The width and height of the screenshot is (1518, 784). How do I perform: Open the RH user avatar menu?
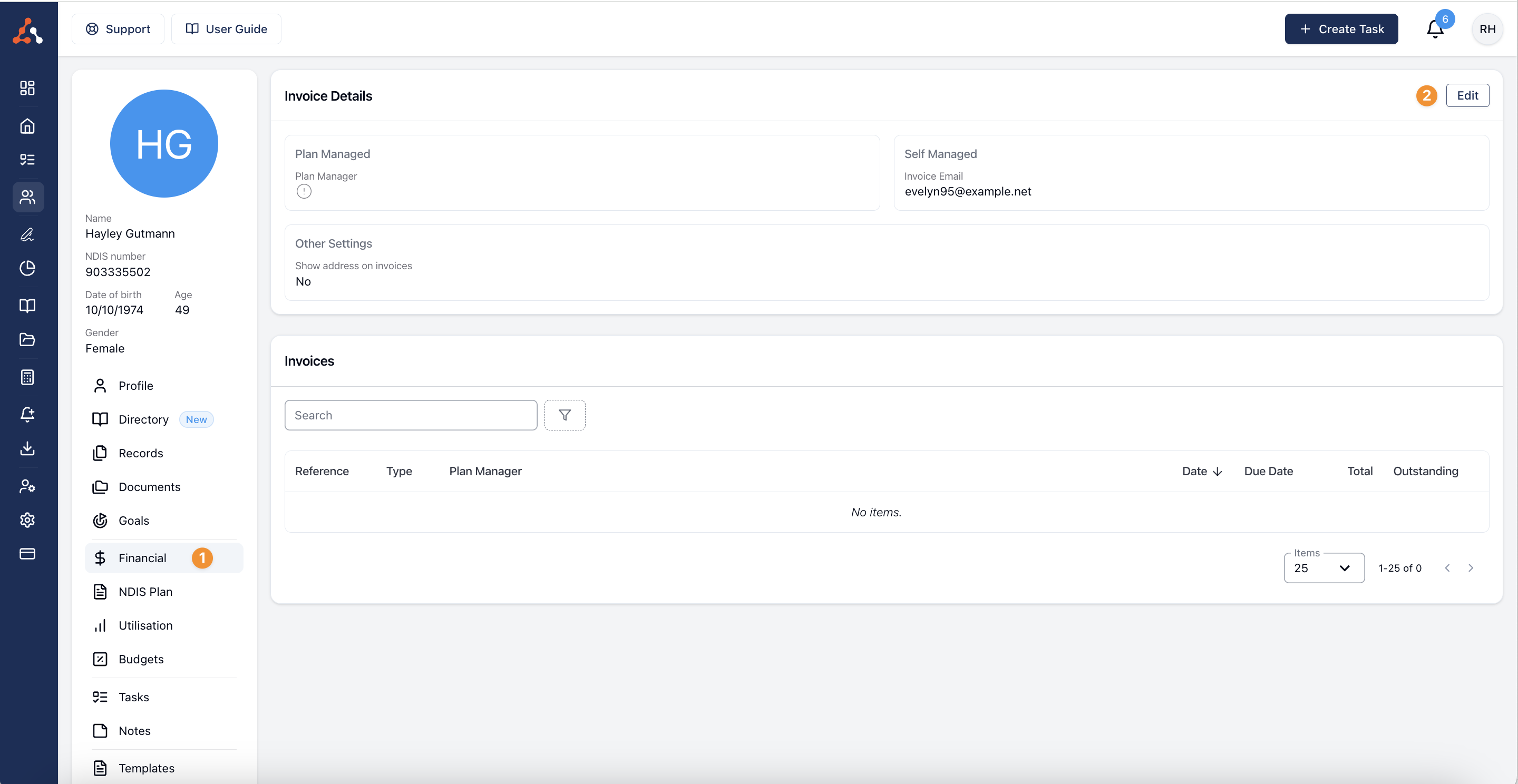[x=1487, y=30]
